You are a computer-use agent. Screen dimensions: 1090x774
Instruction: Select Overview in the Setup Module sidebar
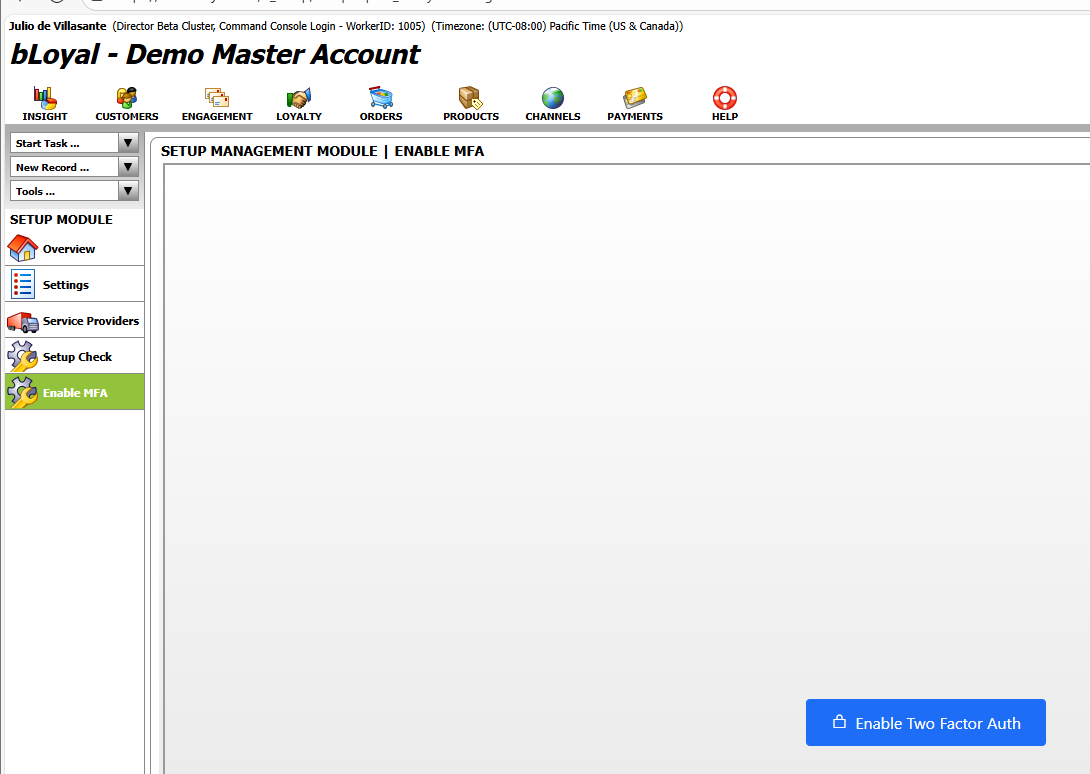pyautogui.click(x=69, y=249)
